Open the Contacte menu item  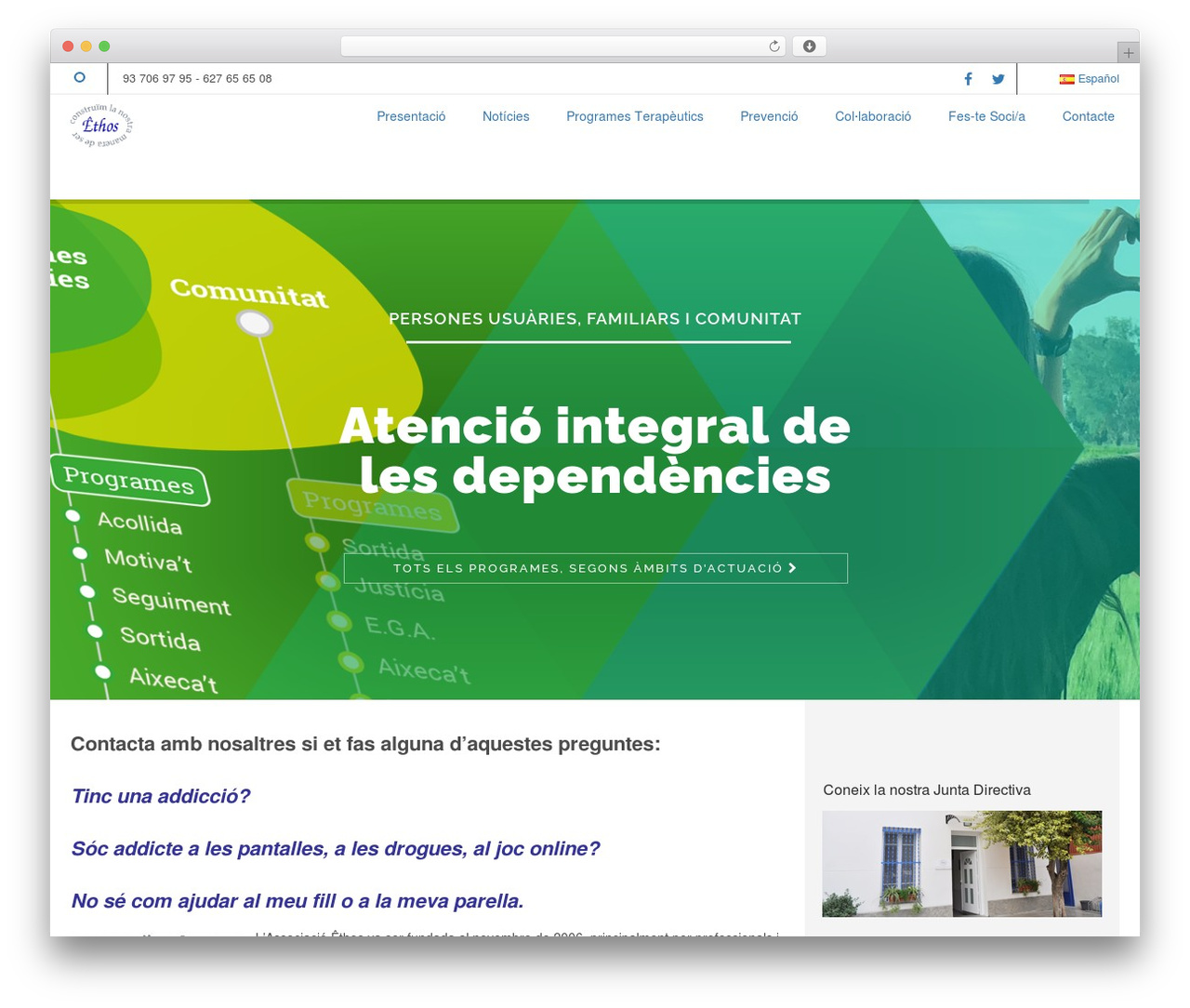[1089, 116]
